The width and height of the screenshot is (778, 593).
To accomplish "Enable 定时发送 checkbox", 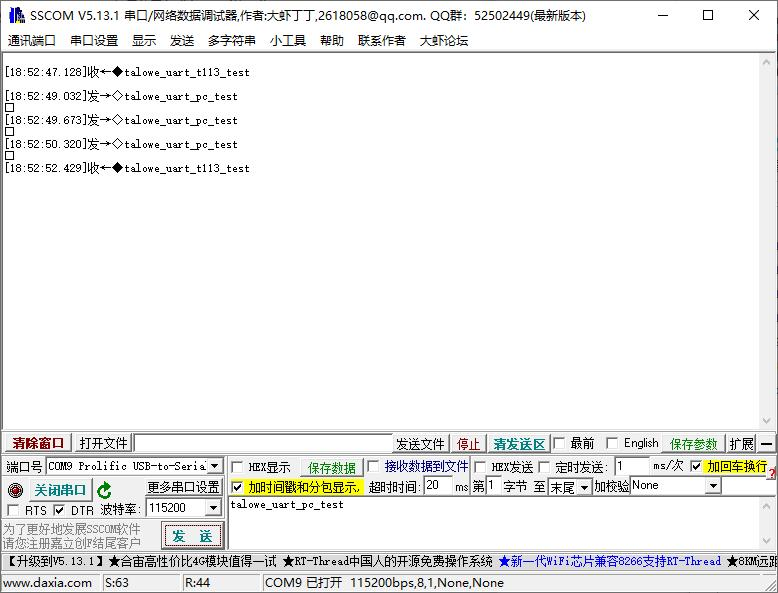I will (545, 467).
